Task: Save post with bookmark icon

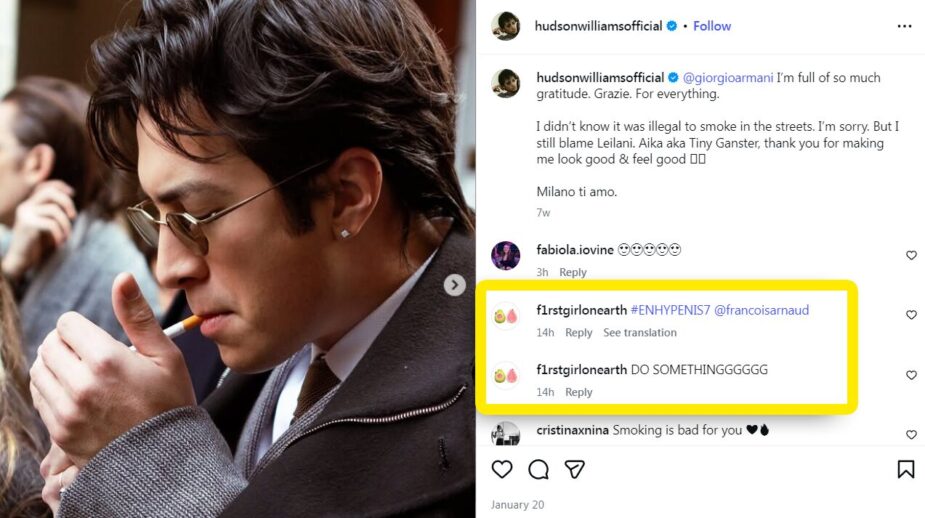Action: click(x=905, y=469)
